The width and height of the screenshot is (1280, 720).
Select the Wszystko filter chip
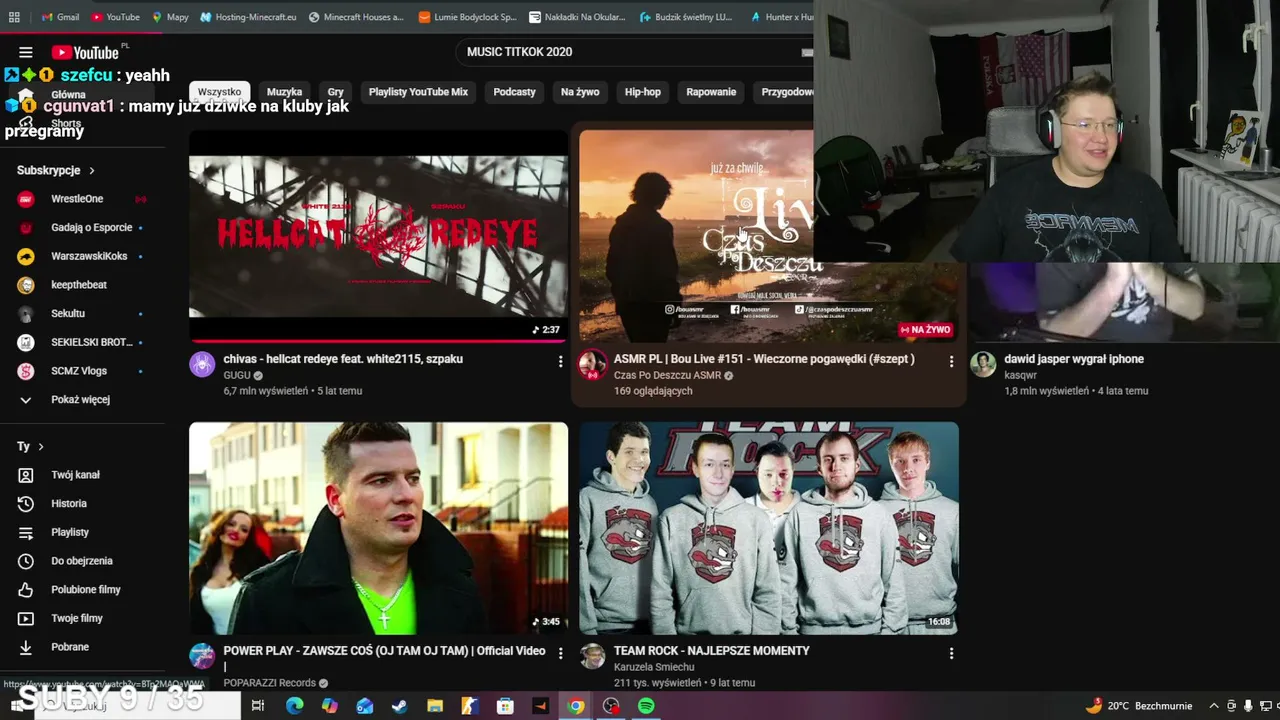[x=220, y=92]
